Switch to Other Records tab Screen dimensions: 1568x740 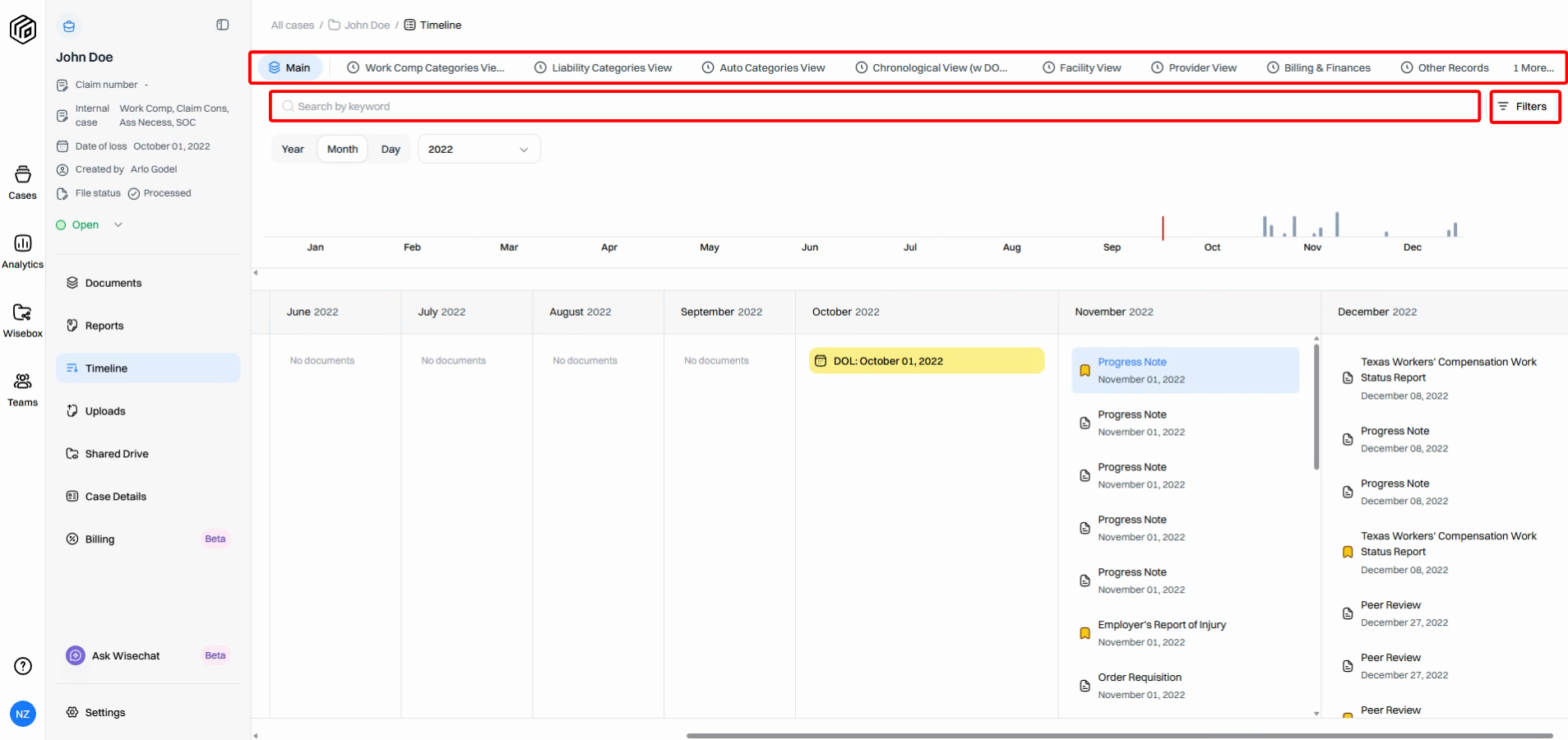coord(1445,67)
